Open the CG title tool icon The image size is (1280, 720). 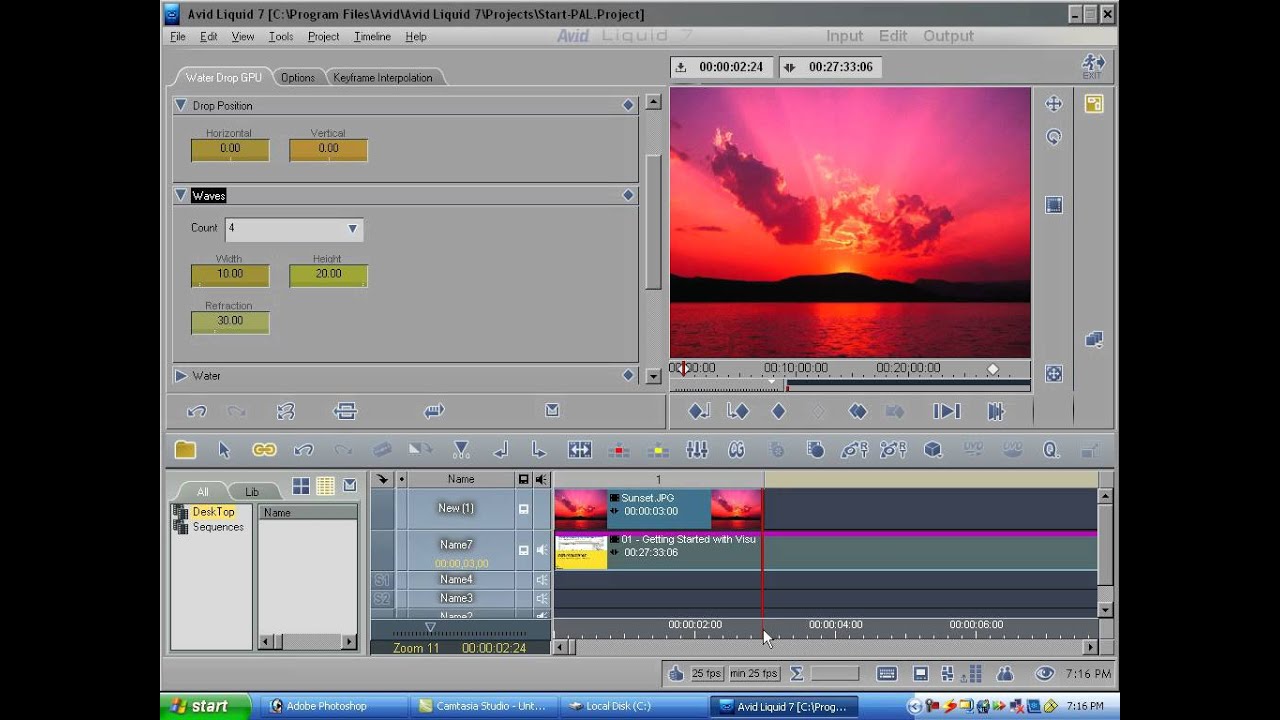point(737,450)
